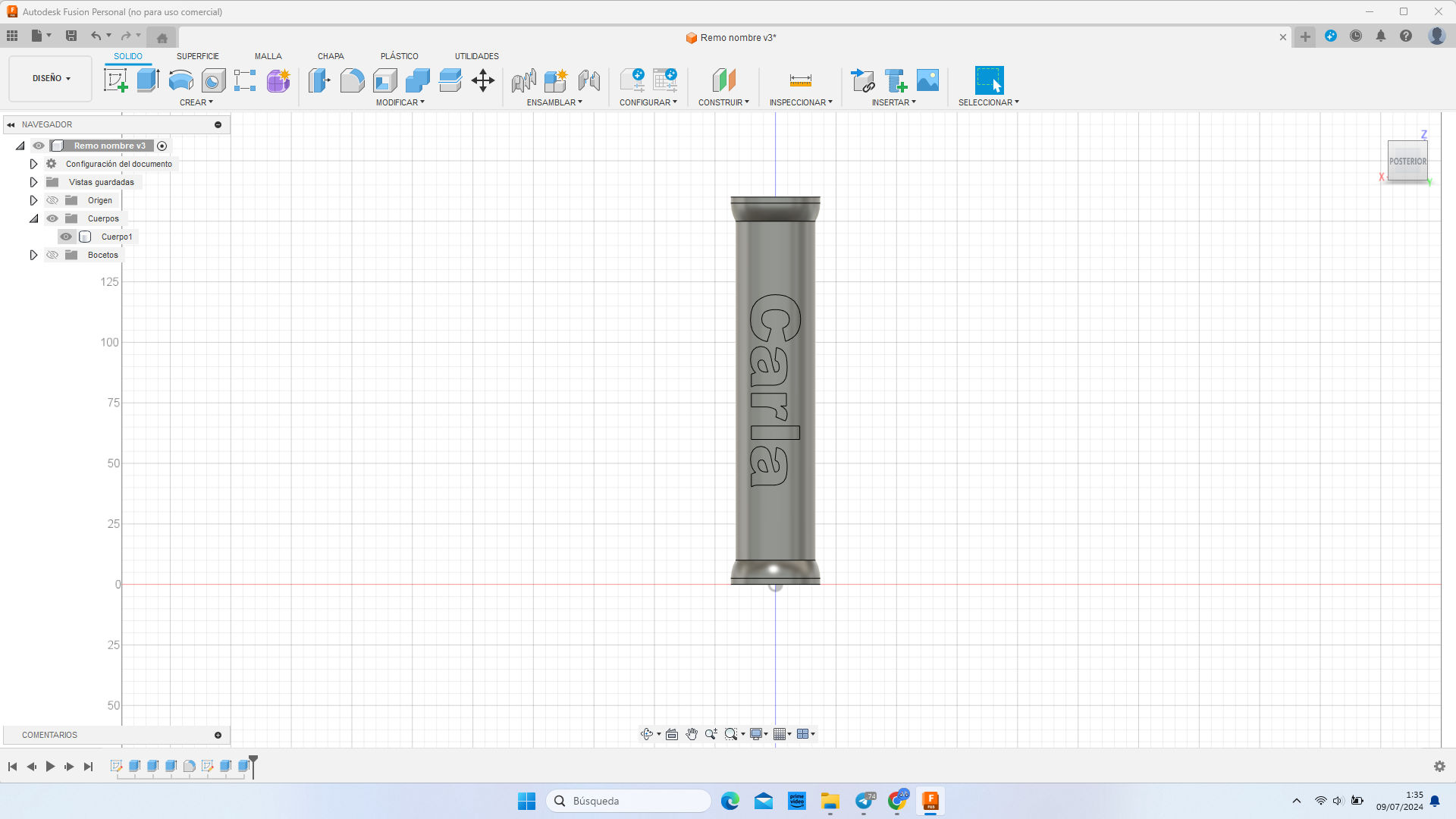Play the timeline history

tap(50, 767)
